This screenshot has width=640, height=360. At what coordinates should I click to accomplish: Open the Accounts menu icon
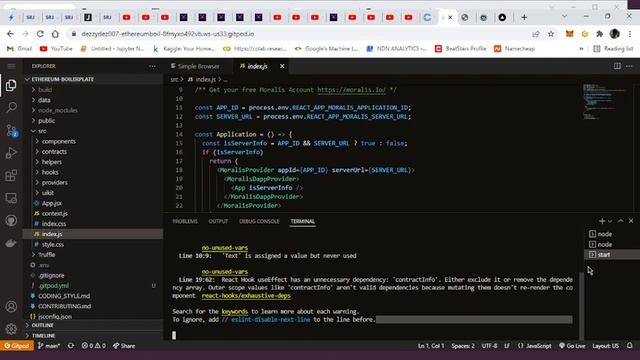pyautogui.click(x=11, y=306)
